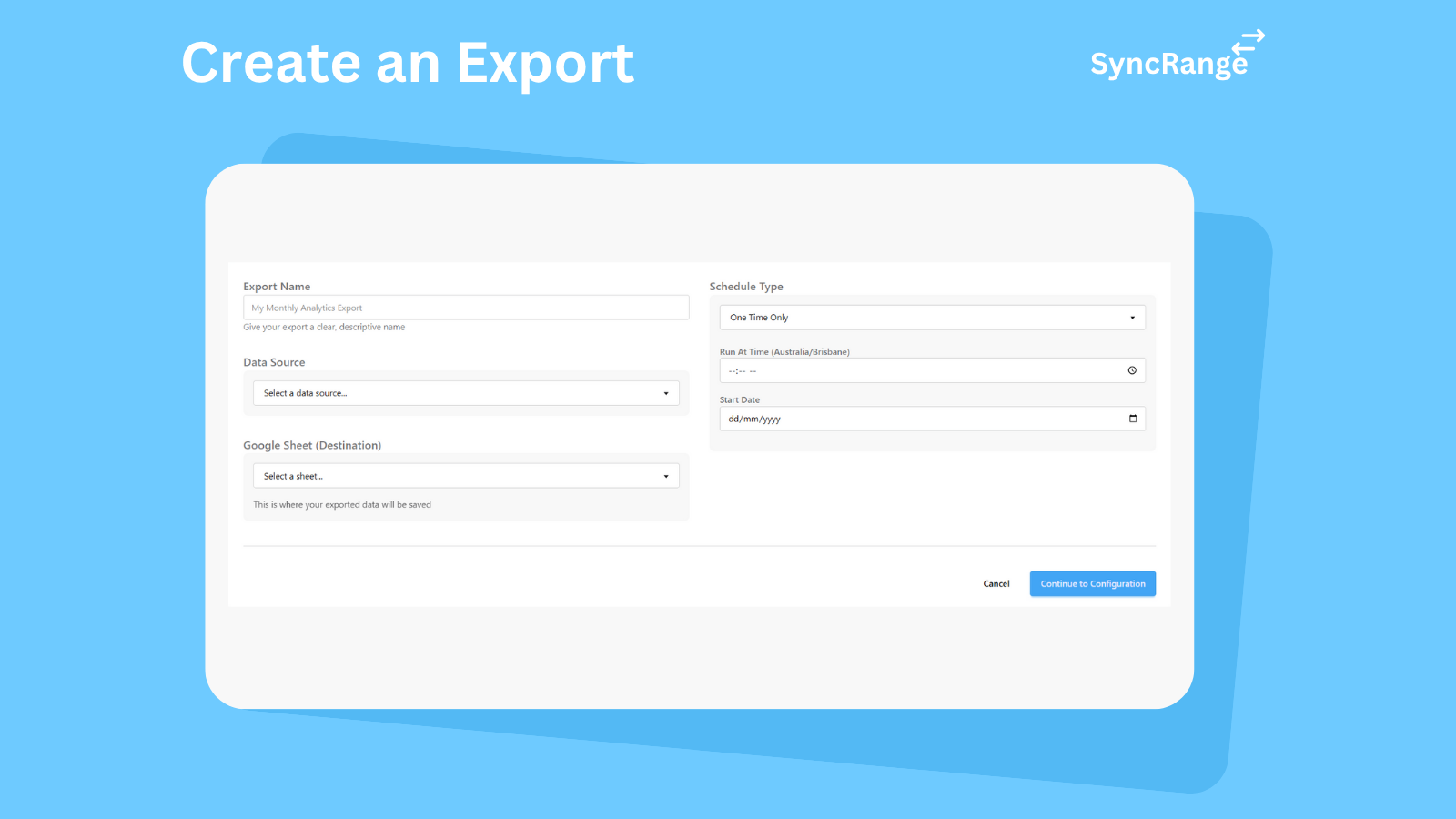
Task: Click the SyncRange brand name
Action: 1168,64
